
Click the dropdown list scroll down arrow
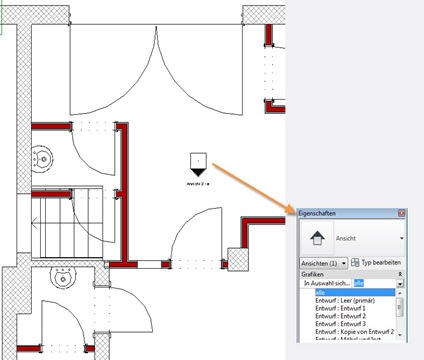click(400, 335)
